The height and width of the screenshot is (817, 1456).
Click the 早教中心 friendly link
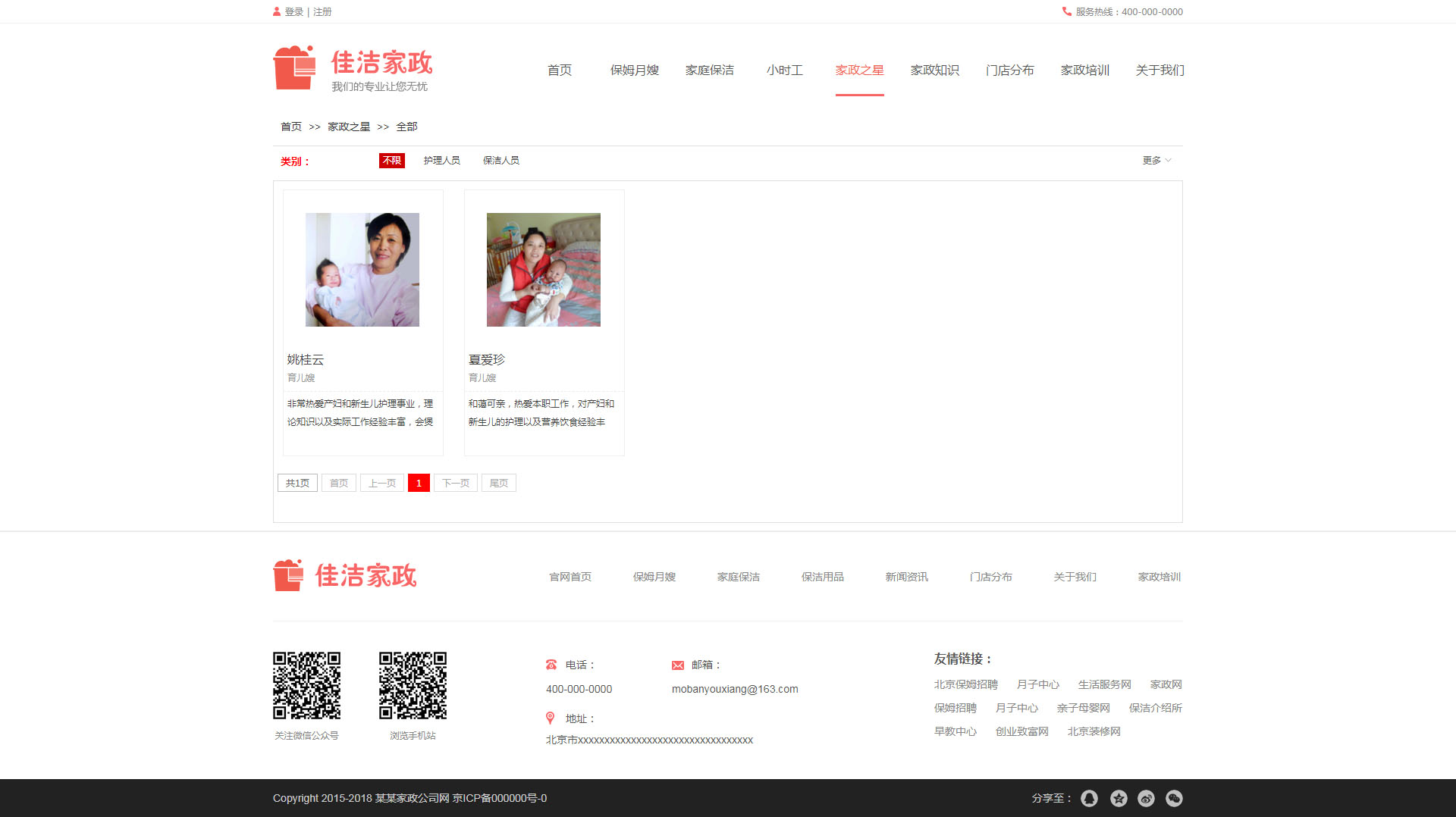pyautogui.click(x=955, y=731)
